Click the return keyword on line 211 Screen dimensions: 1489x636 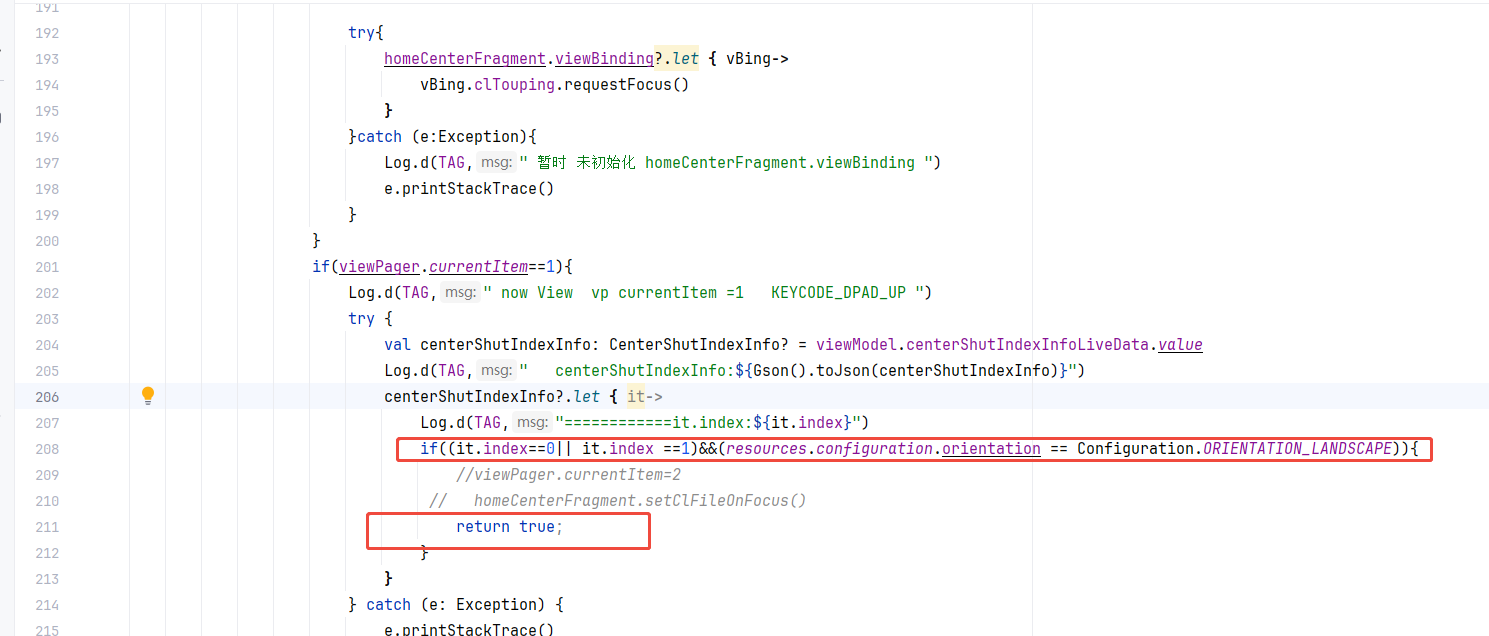(483, 527)
